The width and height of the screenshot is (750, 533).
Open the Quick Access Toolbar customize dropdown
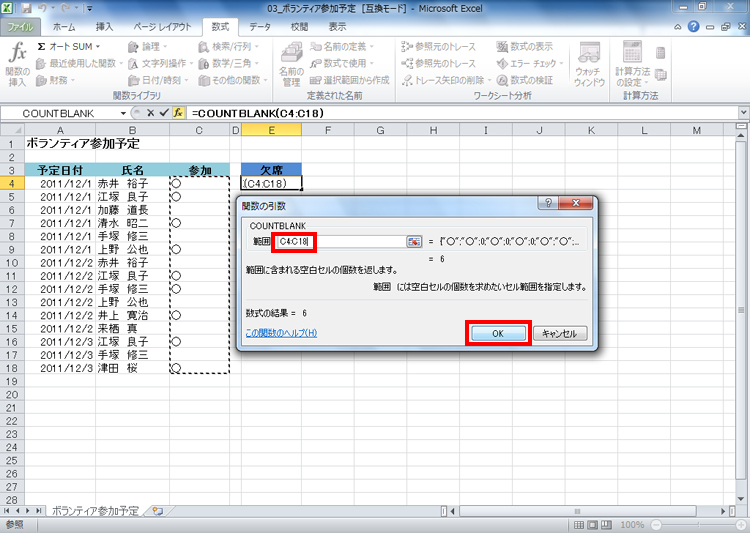[x=89, y=8]
